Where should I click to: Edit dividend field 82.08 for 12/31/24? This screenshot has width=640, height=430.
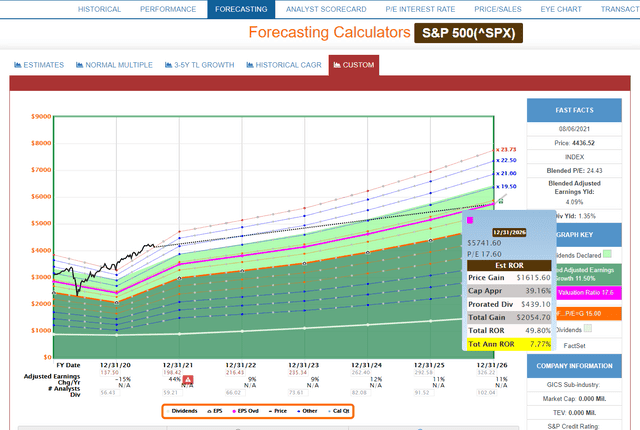click(x=359, y=392)
